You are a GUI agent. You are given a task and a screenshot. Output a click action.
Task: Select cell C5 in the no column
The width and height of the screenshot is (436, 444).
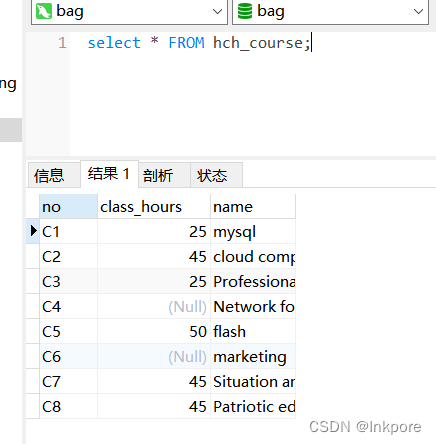pos(68,331)
